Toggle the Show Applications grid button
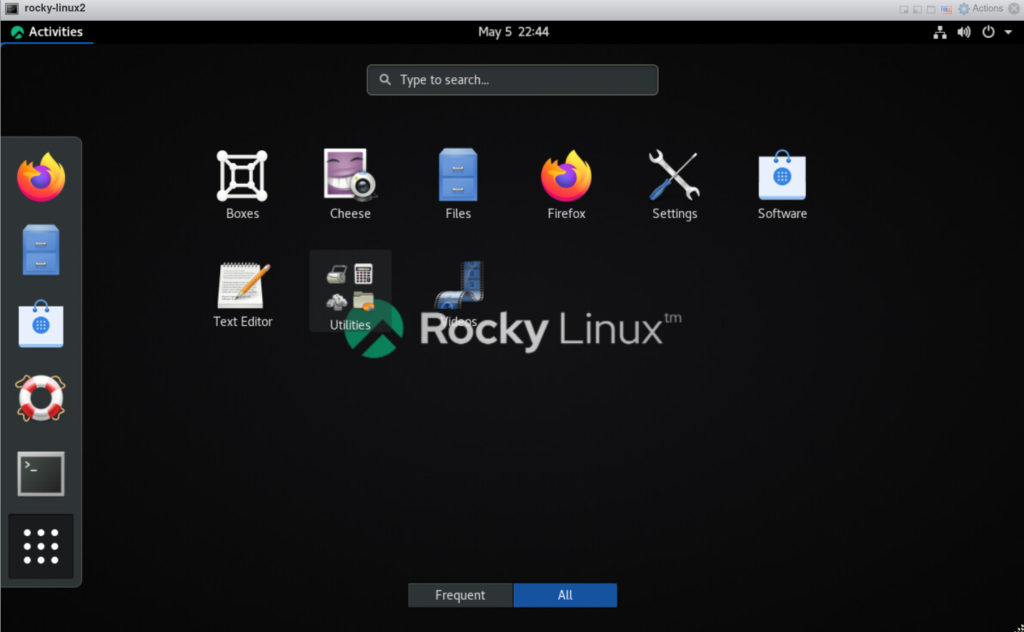This screenshot has width=1024, height=632. [41, 546]
